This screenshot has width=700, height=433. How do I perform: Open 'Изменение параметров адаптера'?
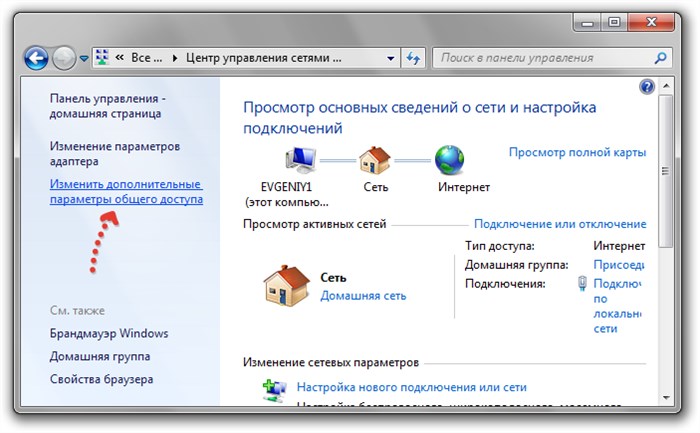click(x=115, y=154)
